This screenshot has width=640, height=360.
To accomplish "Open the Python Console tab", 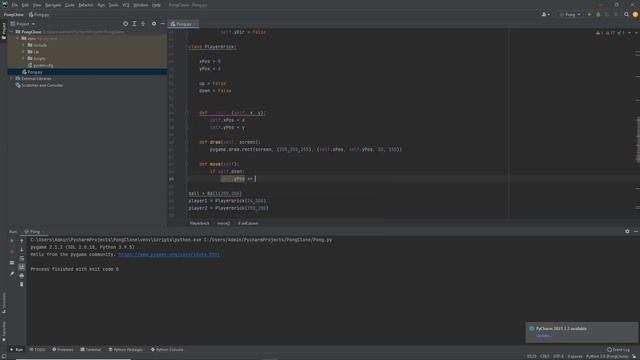I will point(167,350).
